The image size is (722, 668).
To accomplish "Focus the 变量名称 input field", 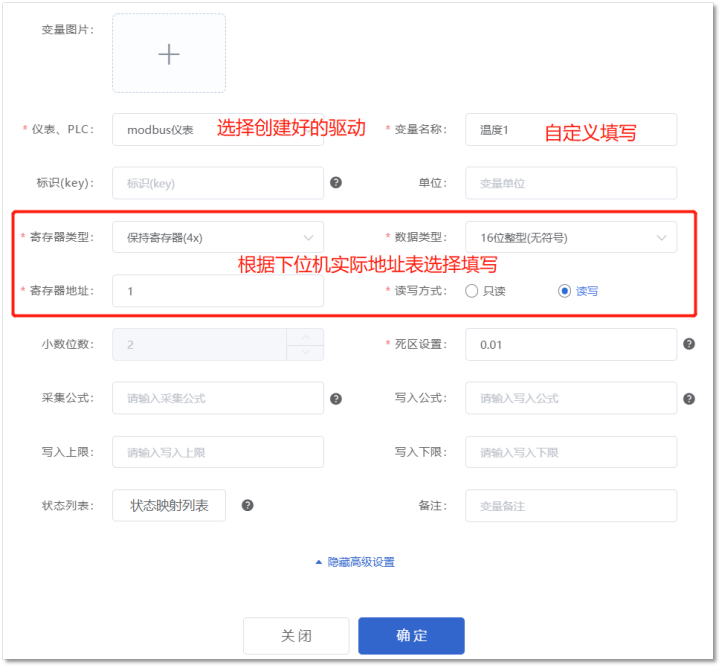I will point(571,130).
